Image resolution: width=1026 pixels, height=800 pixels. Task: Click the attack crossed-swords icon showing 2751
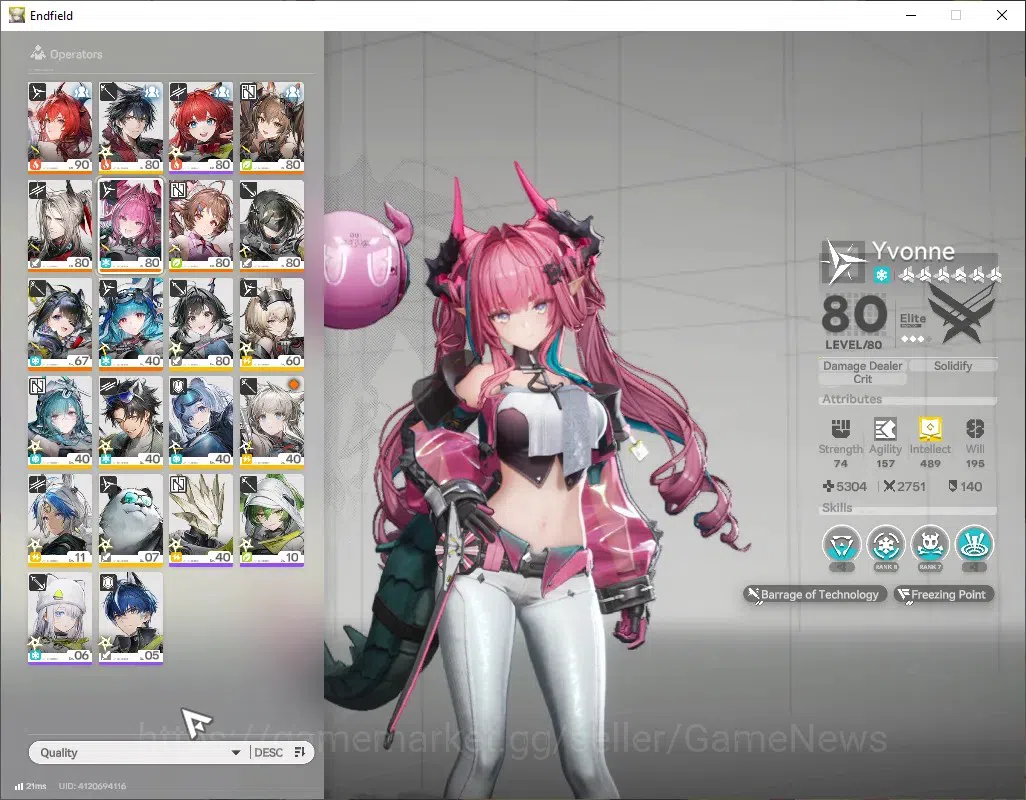[889, 486]
